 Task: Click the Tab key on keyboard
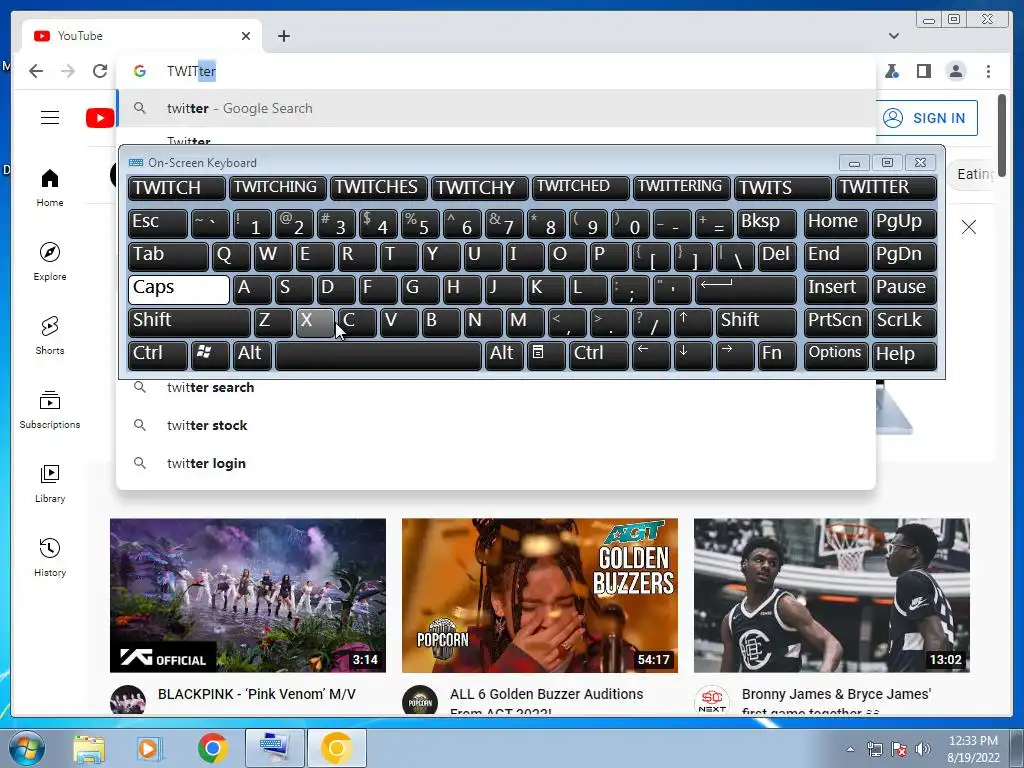tap(168, 257)
